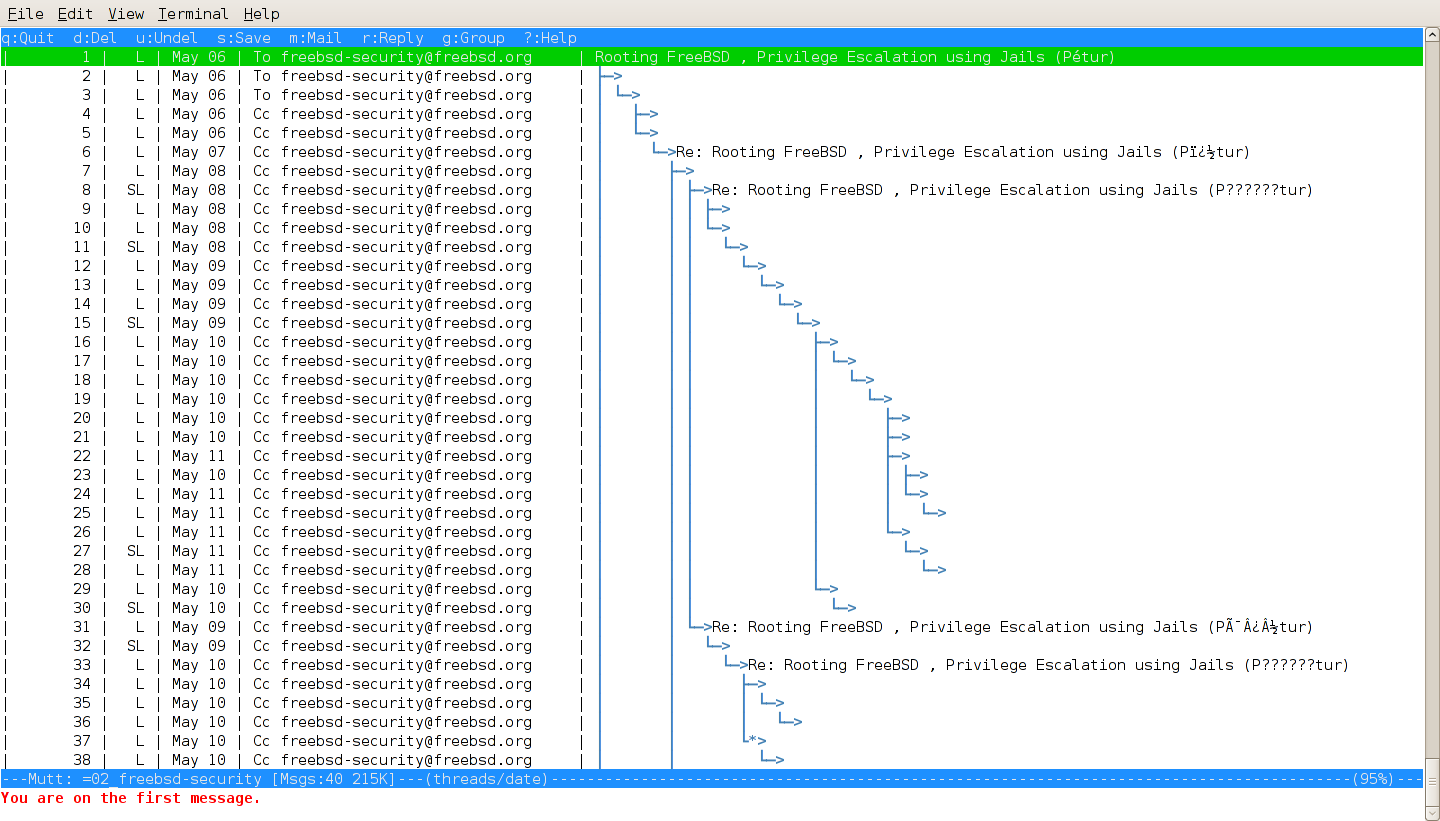1440x821 pixels.
Task: Click May 10 date on message 29
Action: coord(199,589)
